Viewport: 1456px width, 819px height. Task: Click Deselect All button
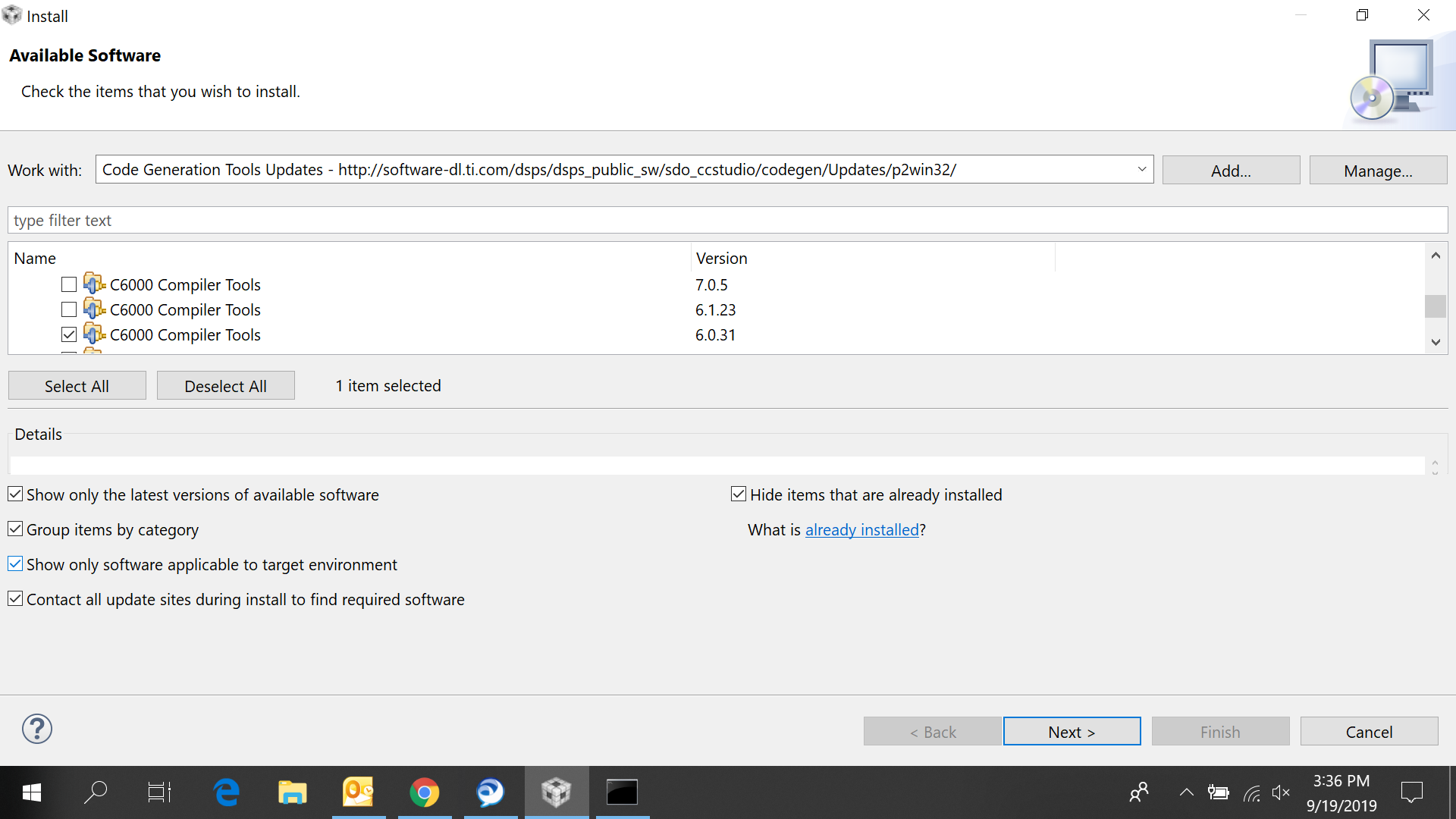click(225, 386)
